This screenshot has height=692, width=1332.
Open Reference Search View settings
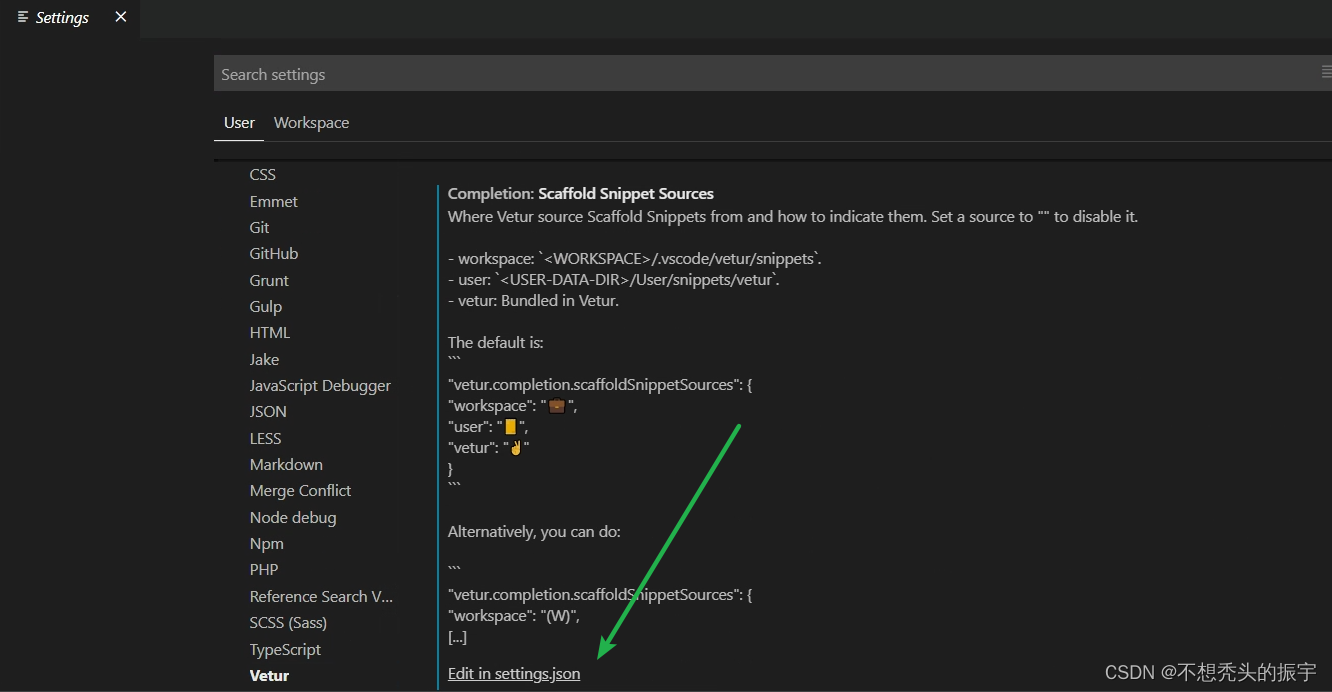pyautogui.click(x=321, y=596)
